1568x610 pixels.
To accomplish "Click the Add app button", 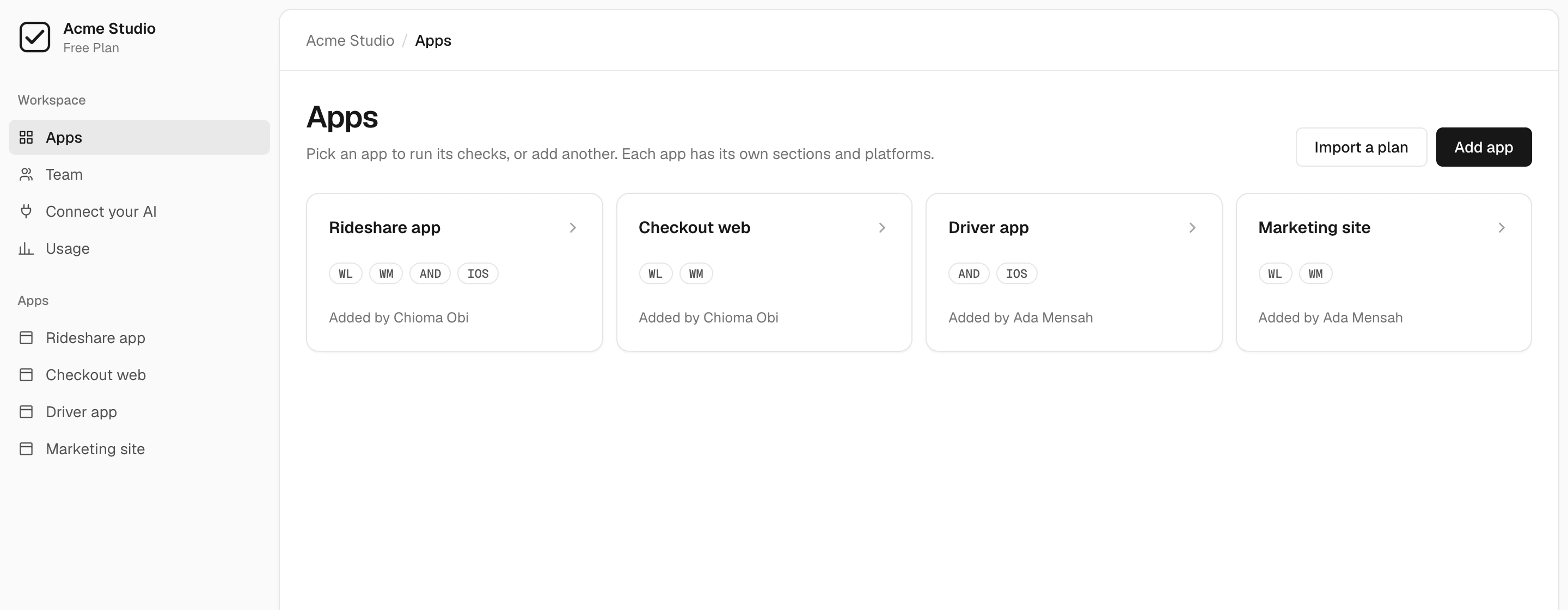I will click(1484, 147).
